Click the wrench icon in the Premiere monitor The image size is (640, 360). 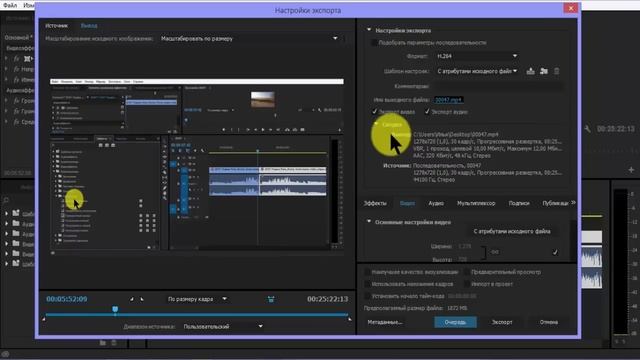coord(587,129)
